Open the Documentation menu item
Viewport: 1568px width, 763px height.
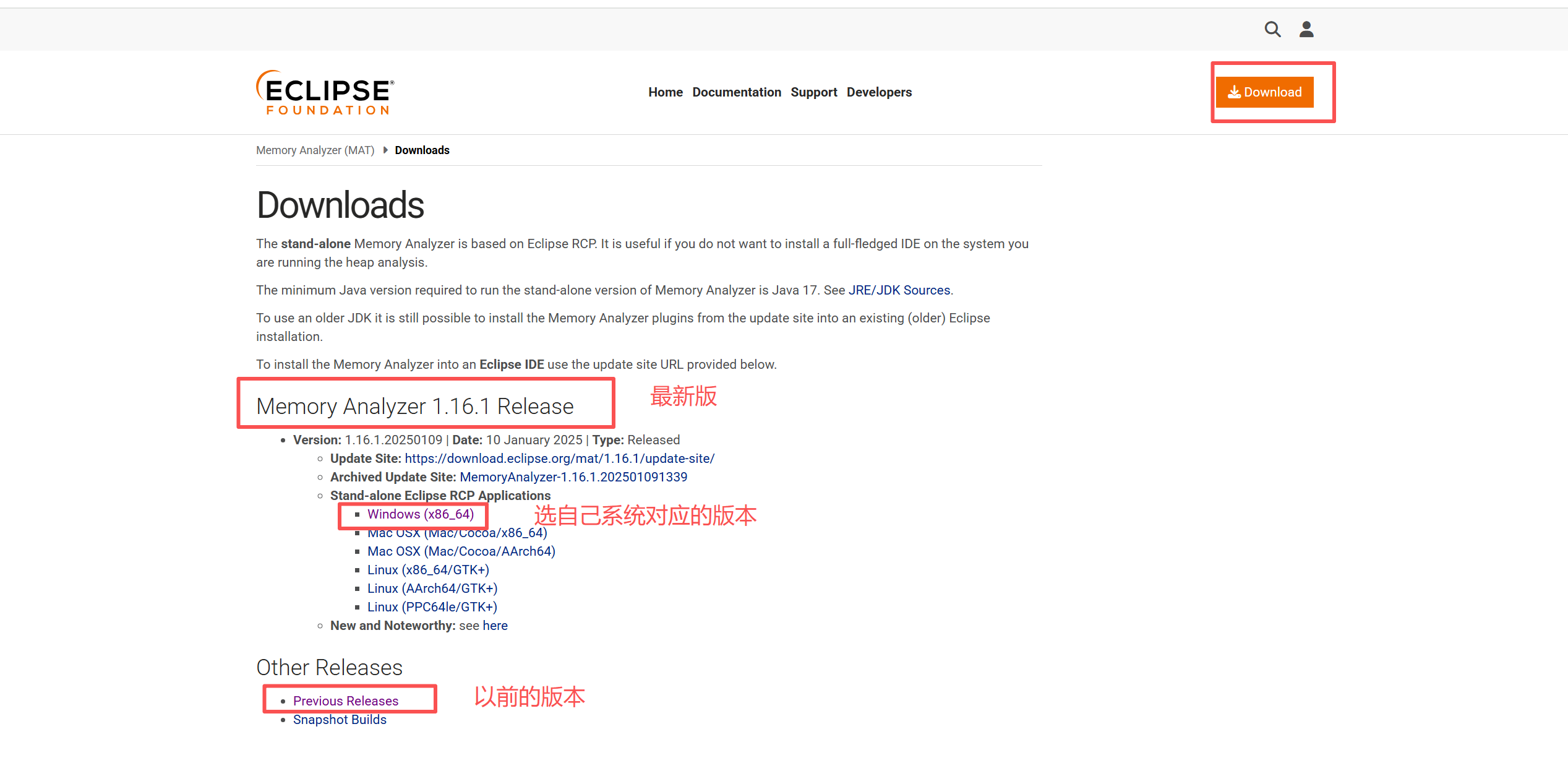coord(736,92)
